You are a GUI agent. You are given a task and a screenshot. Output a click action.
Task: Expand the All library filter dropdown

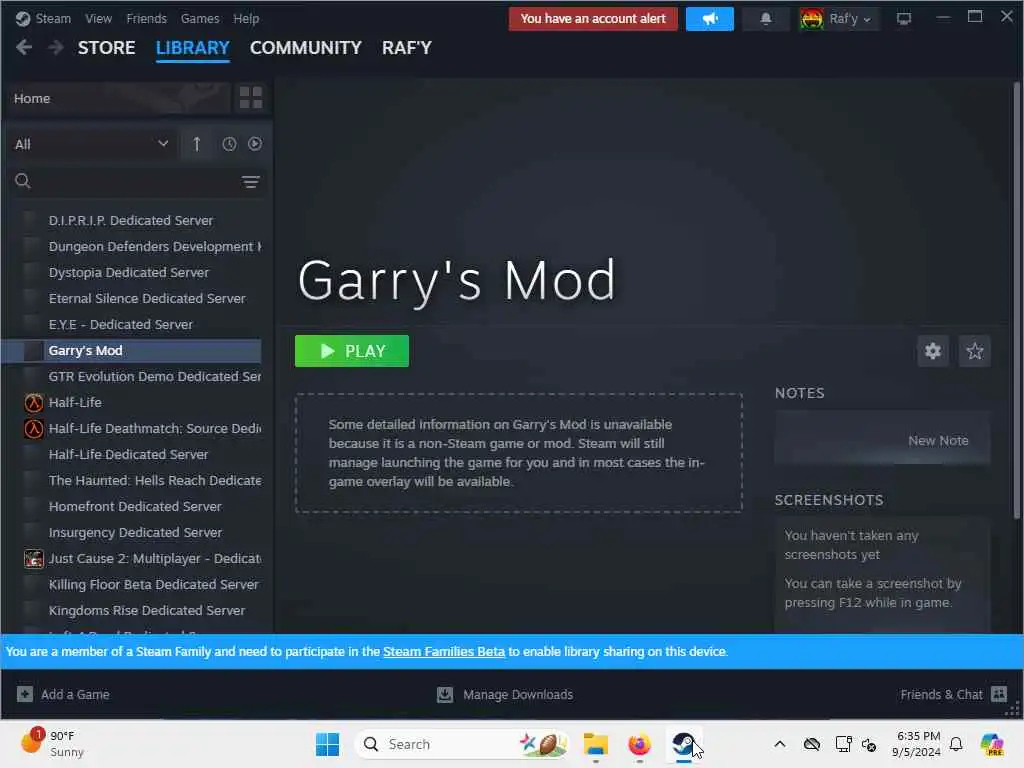(x=91, y=144)
